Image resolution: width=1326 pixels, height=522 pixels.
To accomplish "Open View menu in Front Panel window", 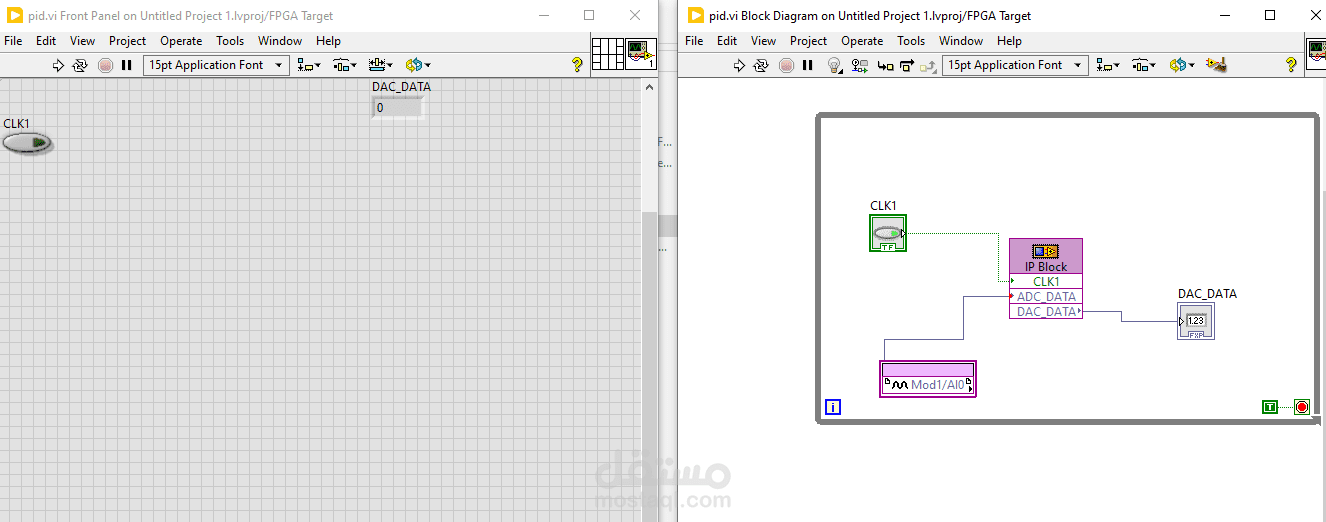I will pyautogui.click(x=83, y=41).
